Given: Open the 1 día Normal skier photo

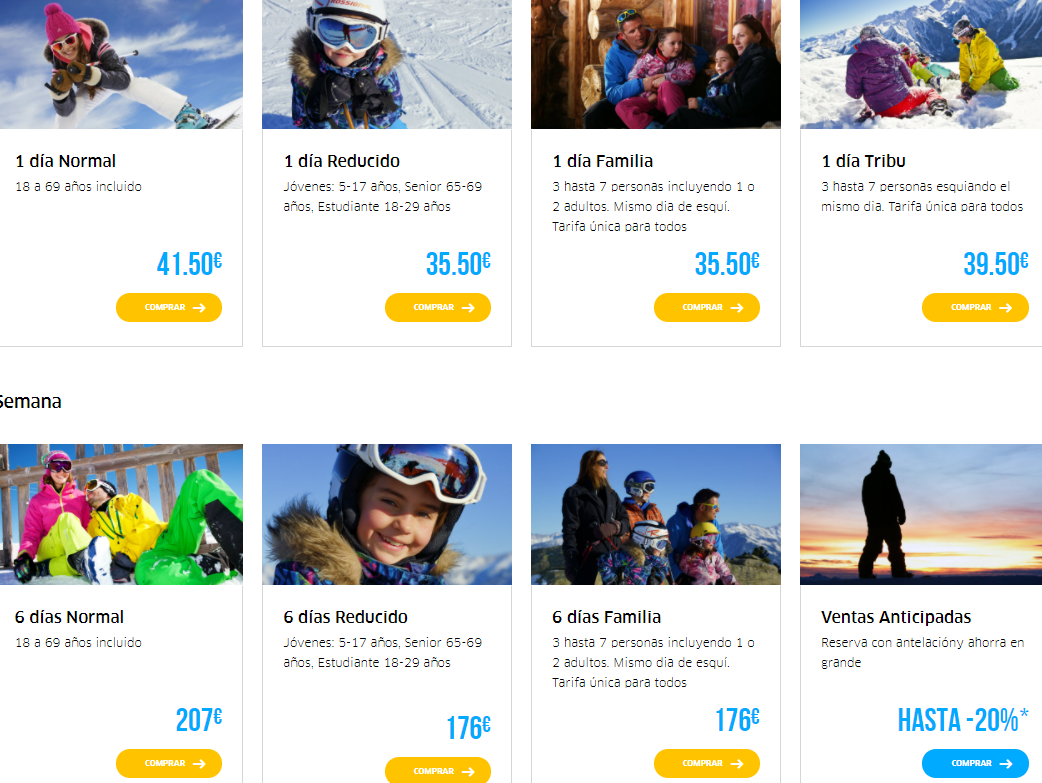Looking at the screenshot, I should [x=120, y=64].
